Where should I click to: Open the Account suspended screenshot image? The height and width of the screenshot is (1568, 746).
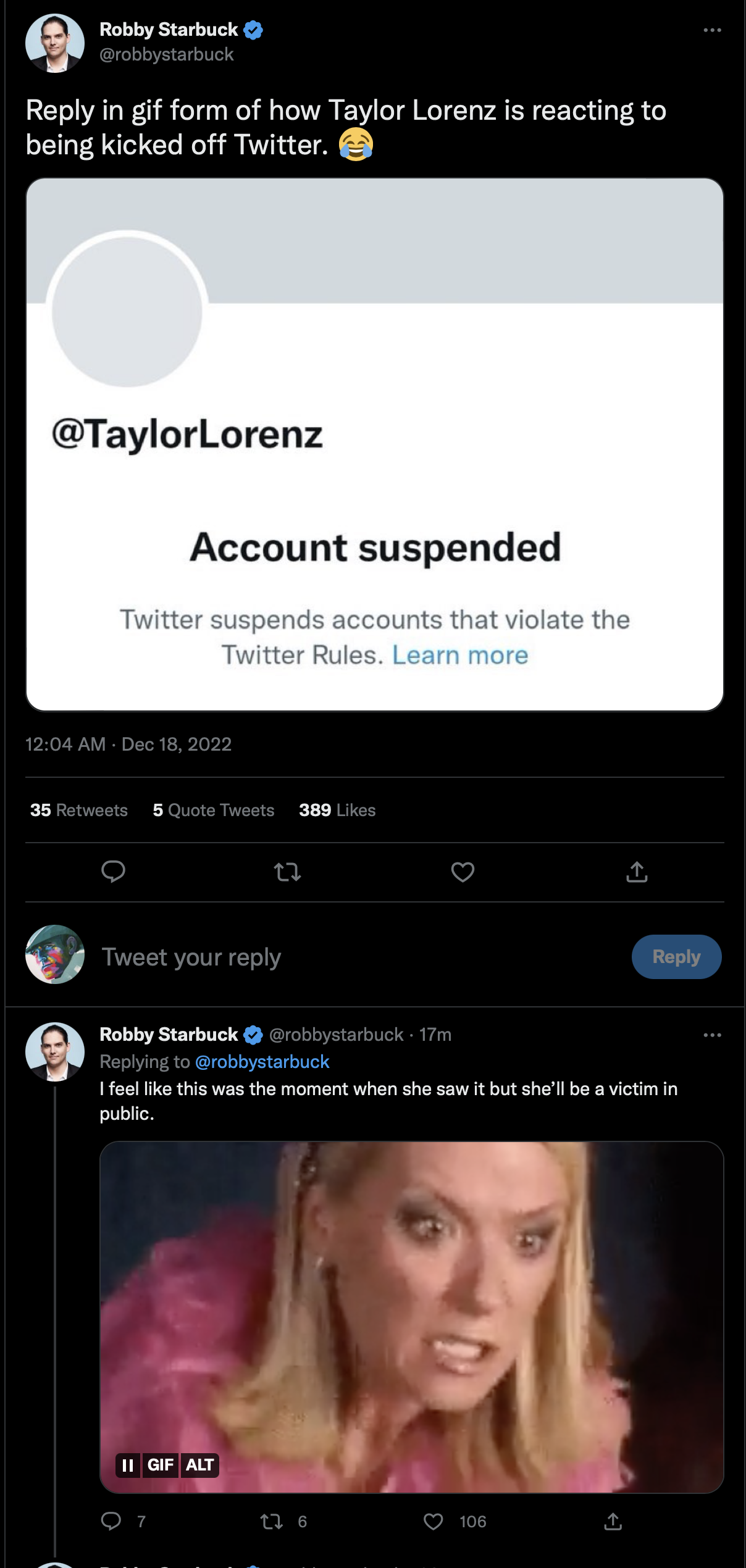click(375, 444)
